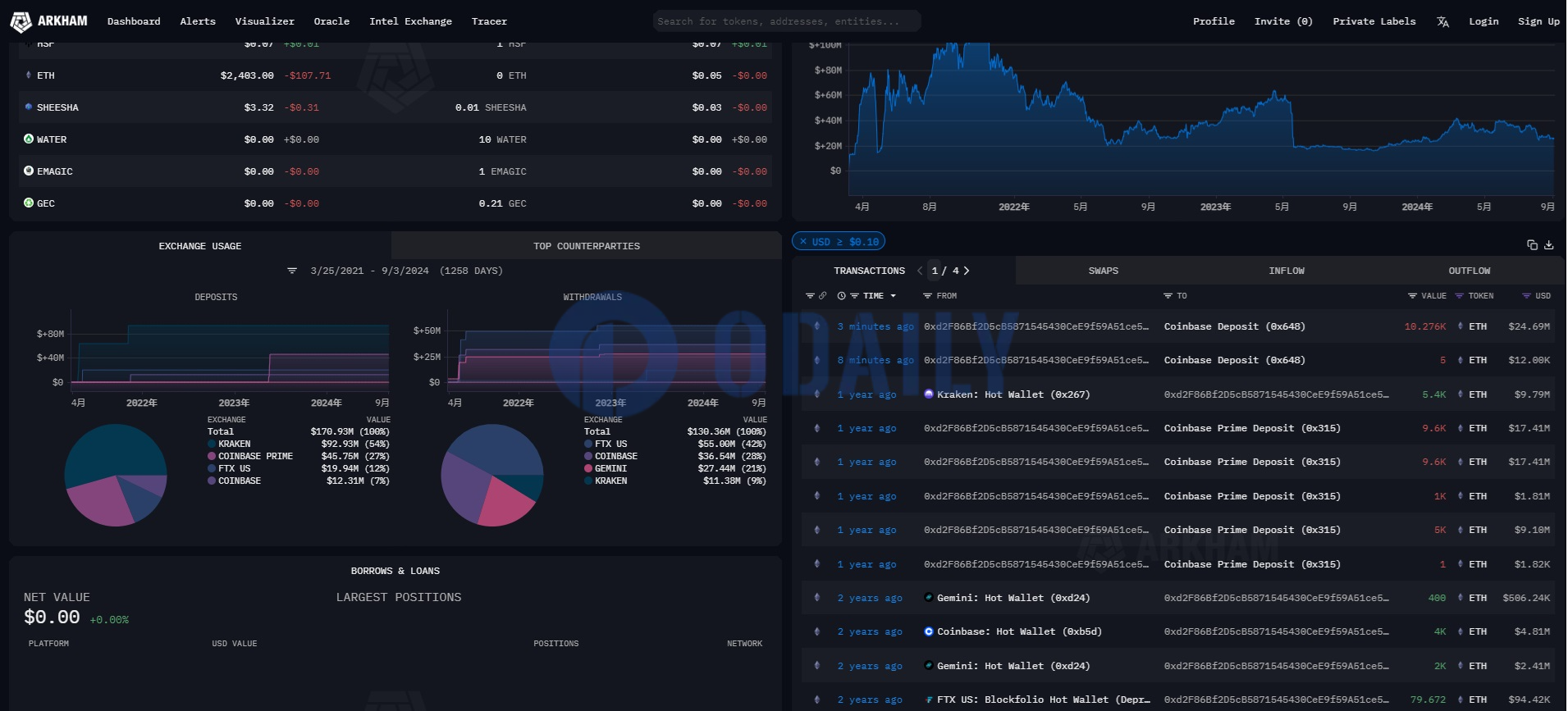This screenshot has width=1568, height=711.
Task: Click ETH chain icon in 3 minutes ago row
Action: tap(816, 326)
